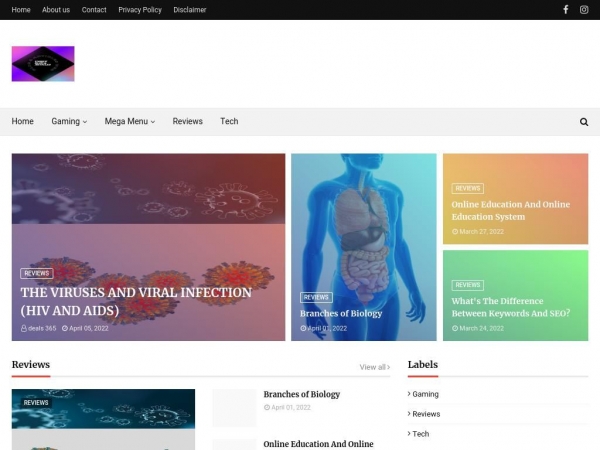Click the Reviews section heading
This screenshot has width=600, height=450.
click(x=31, y=365)
